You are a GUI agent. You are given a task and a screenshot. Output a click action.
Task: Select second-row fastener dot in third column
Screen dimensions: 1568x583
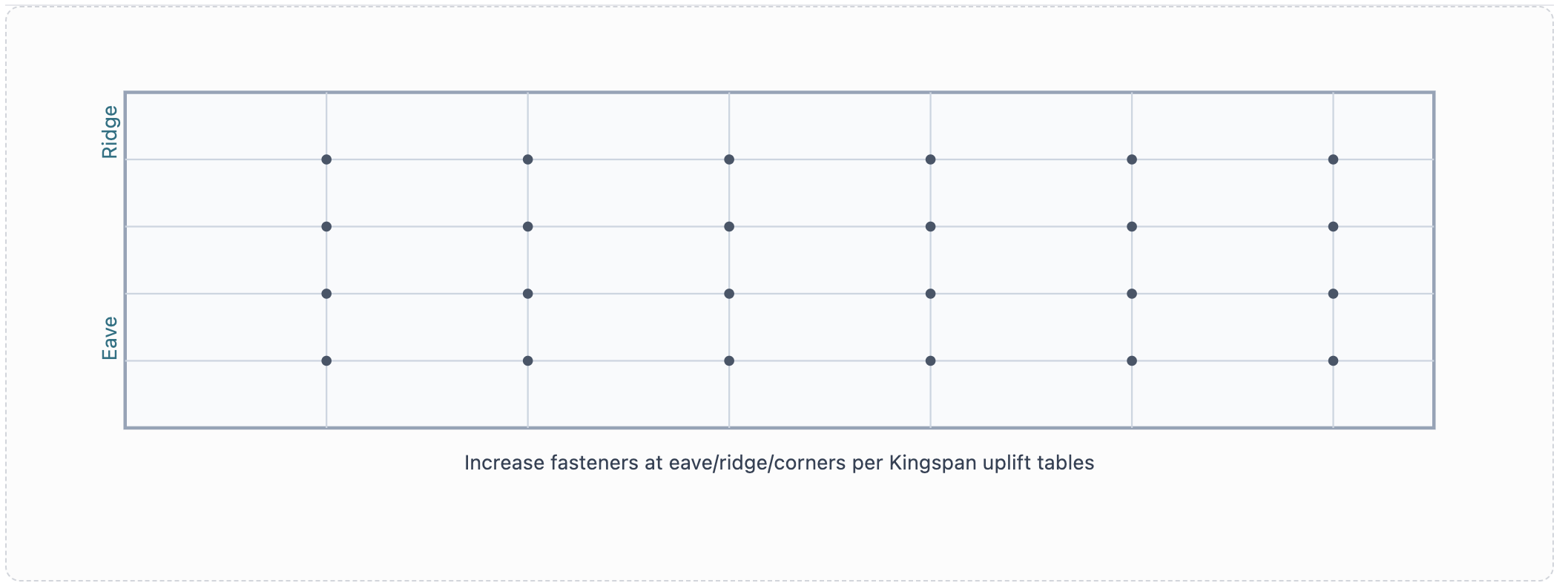(x=729, y=226)
